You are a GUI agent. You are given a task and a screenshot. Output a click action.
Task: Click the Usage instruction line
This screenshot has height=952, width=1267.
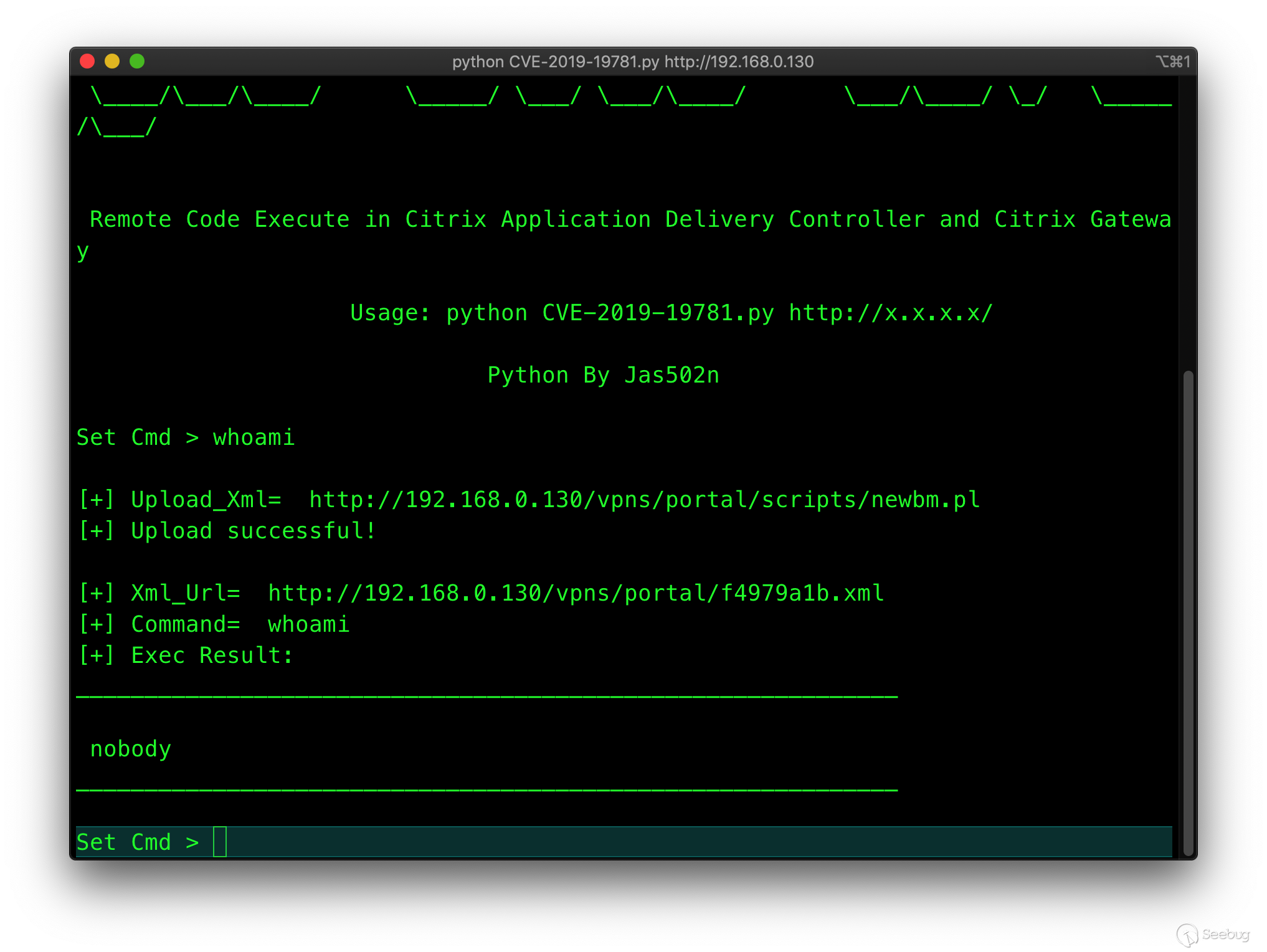(x=670, y=312)
